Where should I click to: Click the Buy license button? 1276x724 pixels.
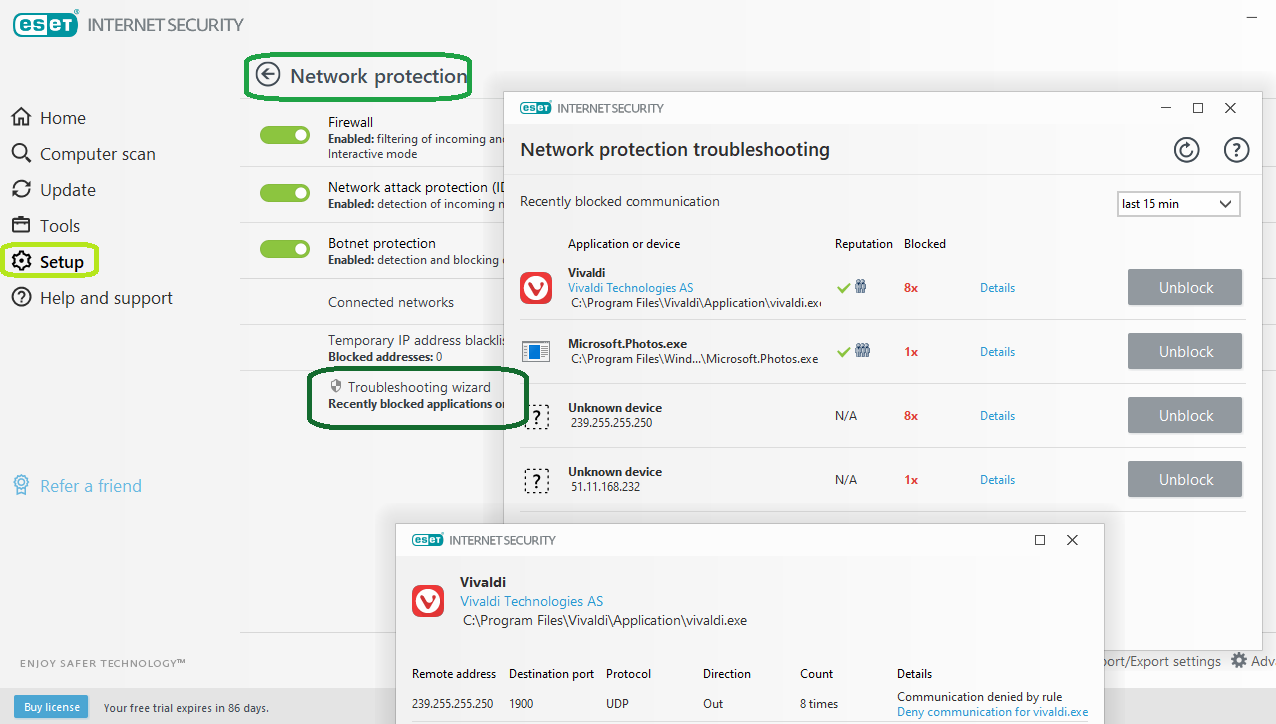click(x=51, y=707)
